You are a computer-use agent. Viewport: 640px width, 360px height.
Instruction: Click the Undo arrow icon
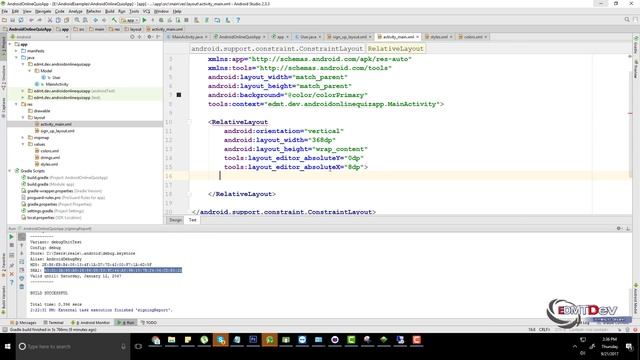tap(31, 20)
